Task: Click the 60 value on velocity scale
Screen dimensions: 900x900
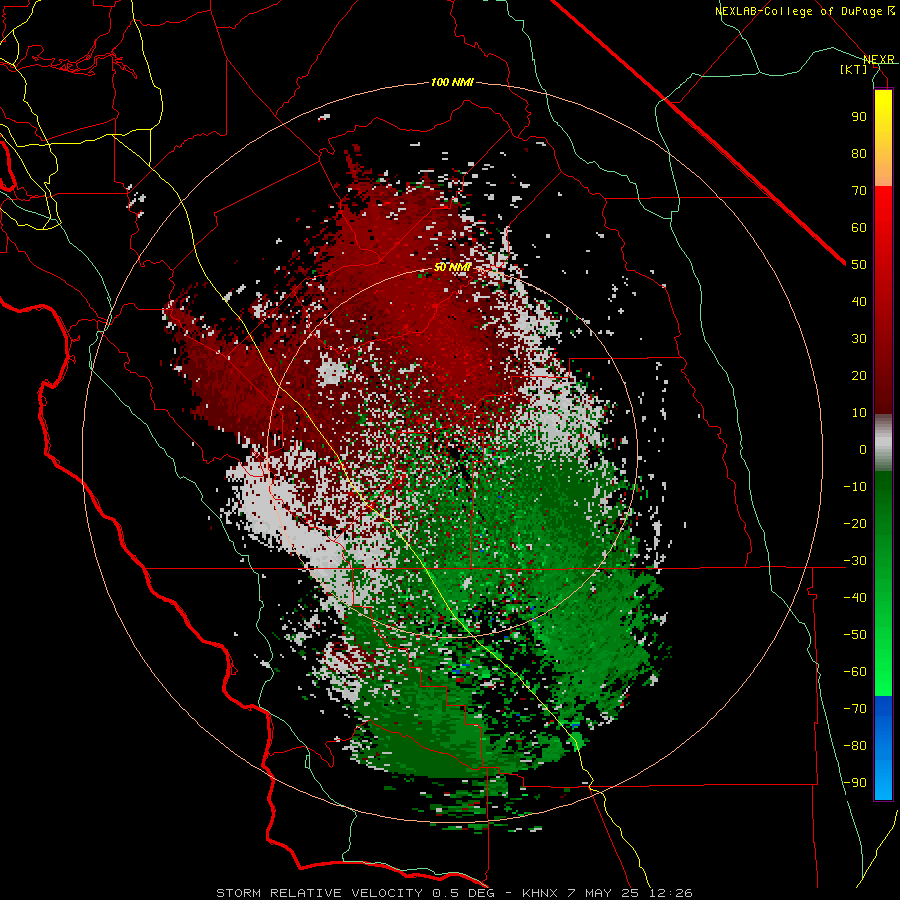Action: [x=859, y=227]
